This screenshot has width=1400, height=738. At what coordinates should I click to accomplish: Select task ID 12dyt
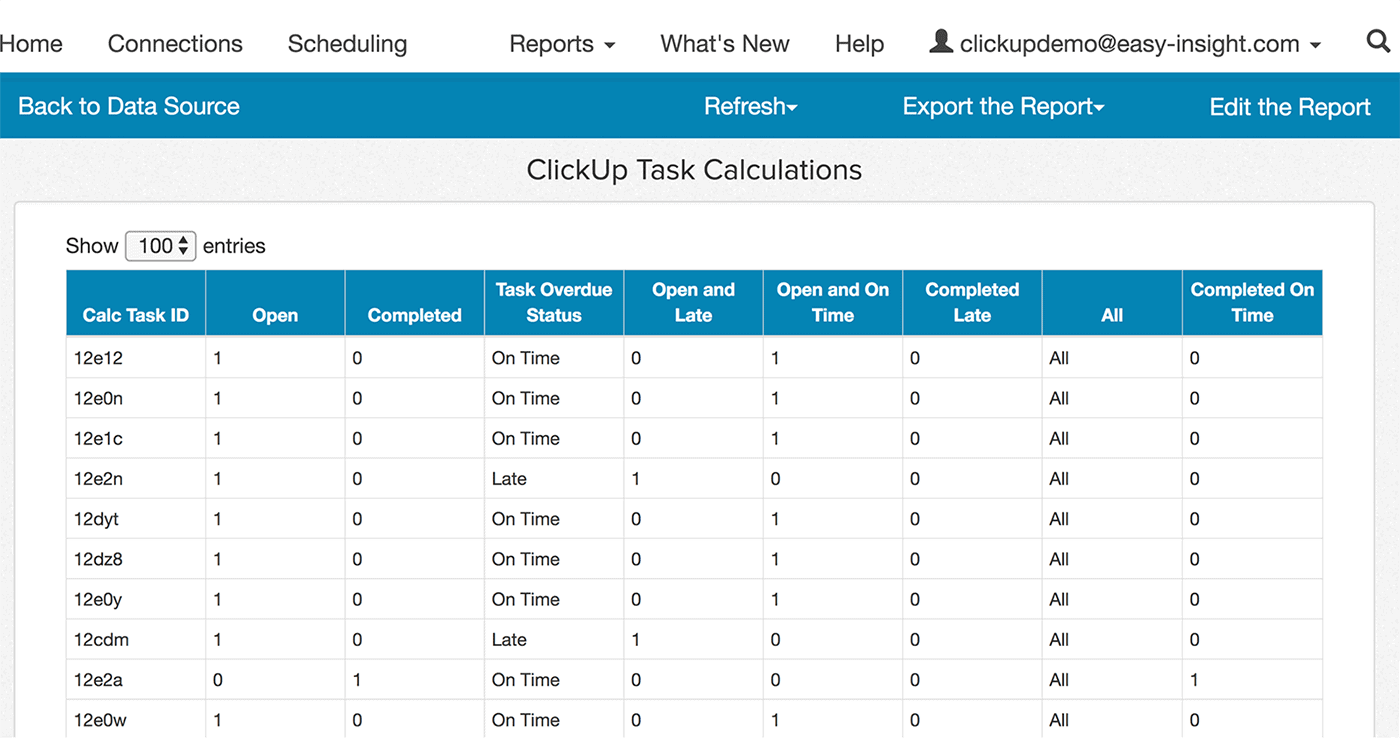coord(96,519)
